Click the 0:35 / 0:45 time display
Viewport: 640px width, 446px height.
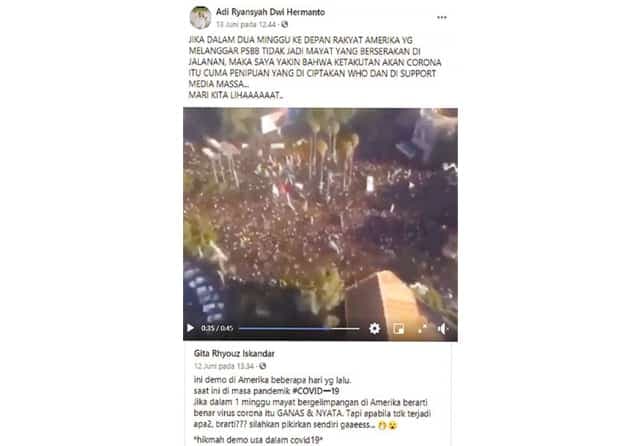tap(217, 328)
